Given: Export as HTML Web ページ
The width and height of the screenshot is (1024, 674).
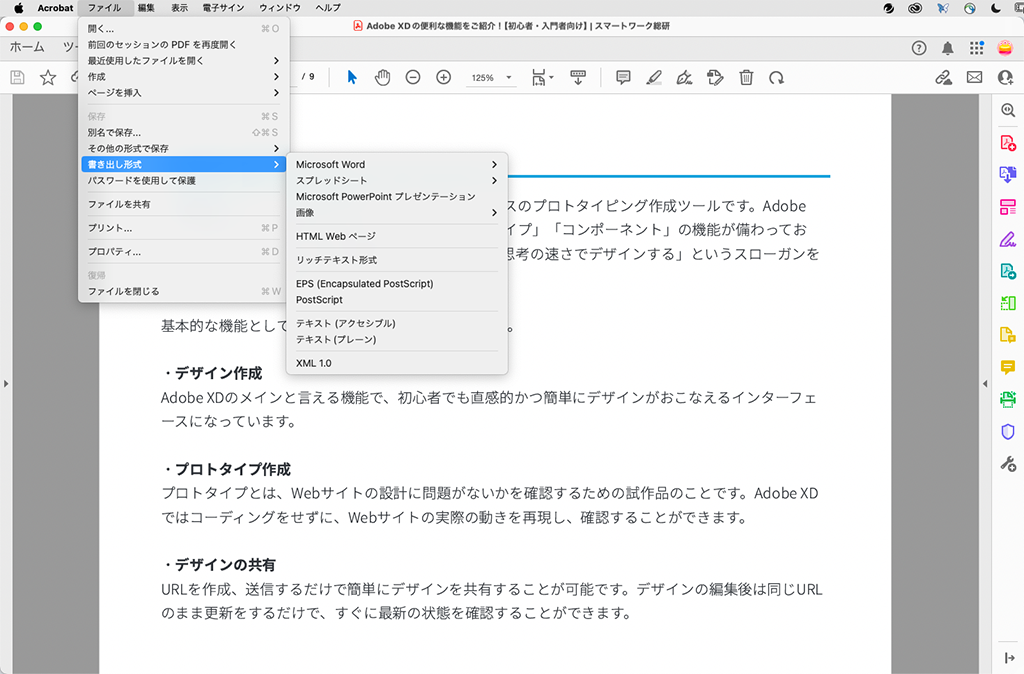Looking at the screenshot, I should pos(397,236).
